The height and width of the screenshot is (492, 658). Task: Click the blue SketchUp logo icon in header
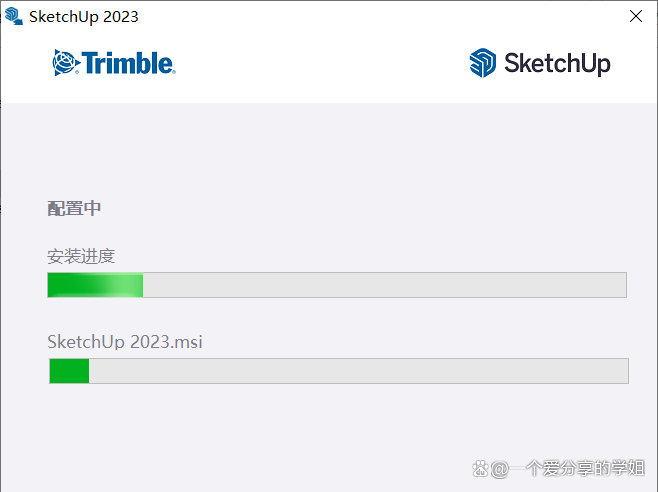click(x=483, y=63)
